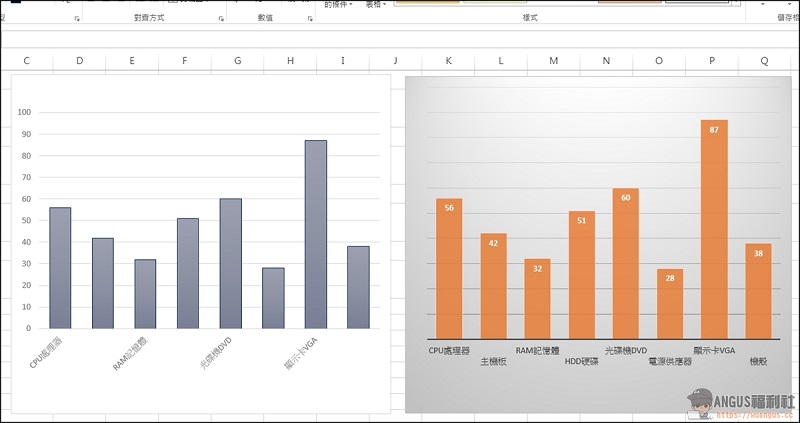Select the 電源供應器 axis label
Image resolution: width=800 pixels, height=423 pixels.
[x=670, y=361]
